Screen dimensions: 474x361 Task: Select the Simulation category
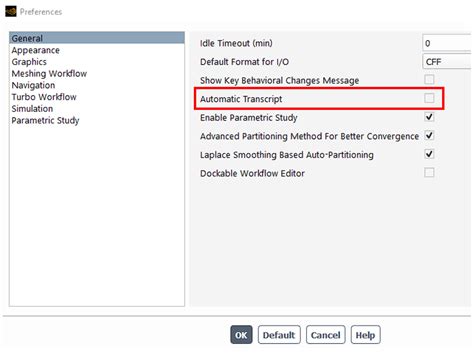tap(32, 109)
